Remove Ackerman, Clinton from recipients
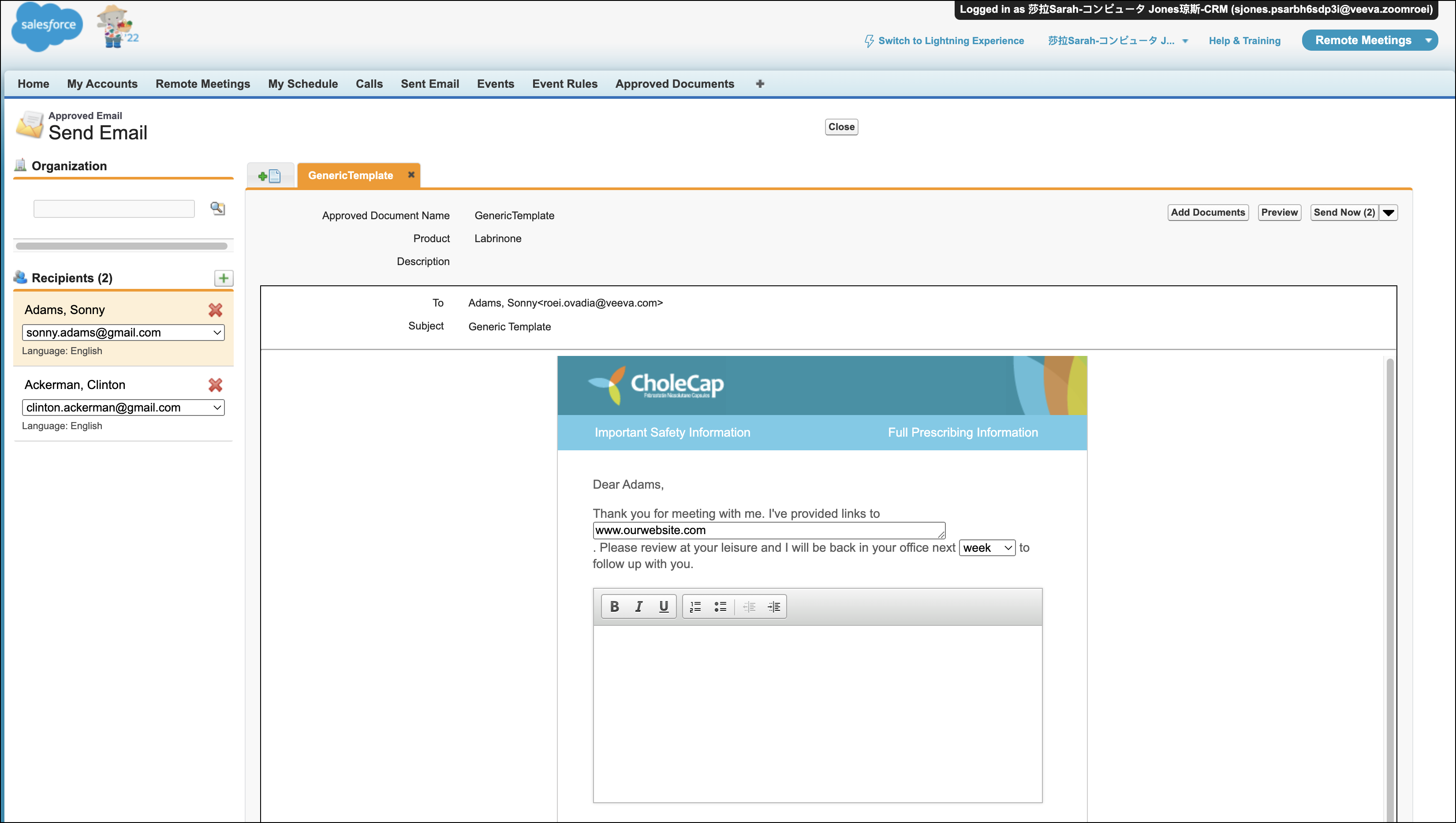This screenshot has width=1456, height=823. click(x=215, y=385)
